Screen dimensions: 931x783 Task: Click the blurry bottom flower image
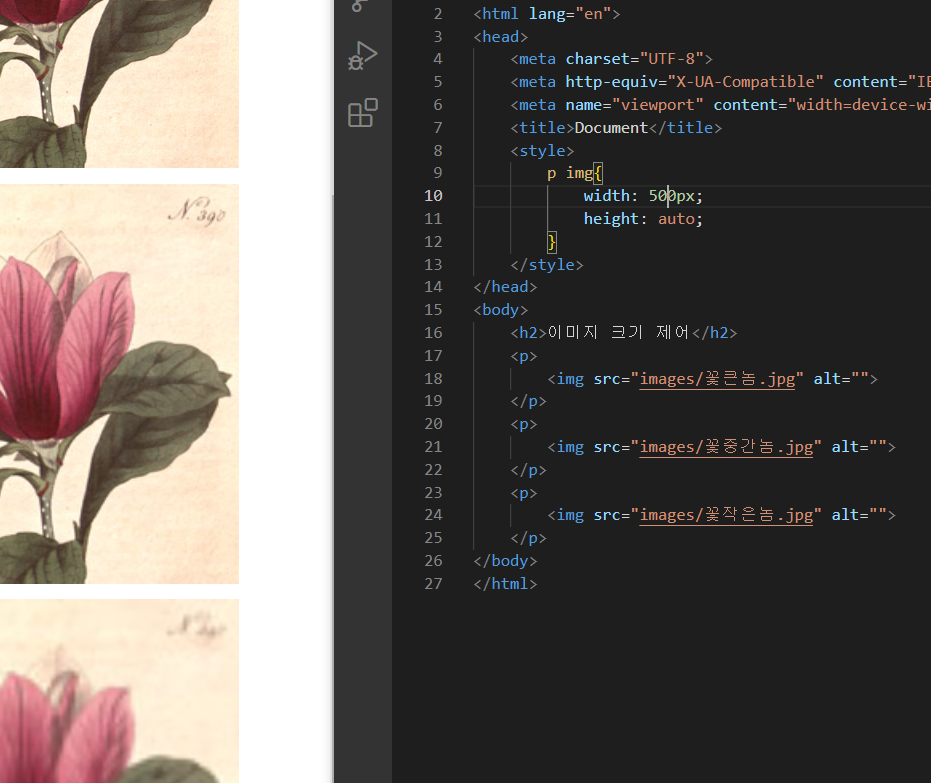click(x=119, y=691)
